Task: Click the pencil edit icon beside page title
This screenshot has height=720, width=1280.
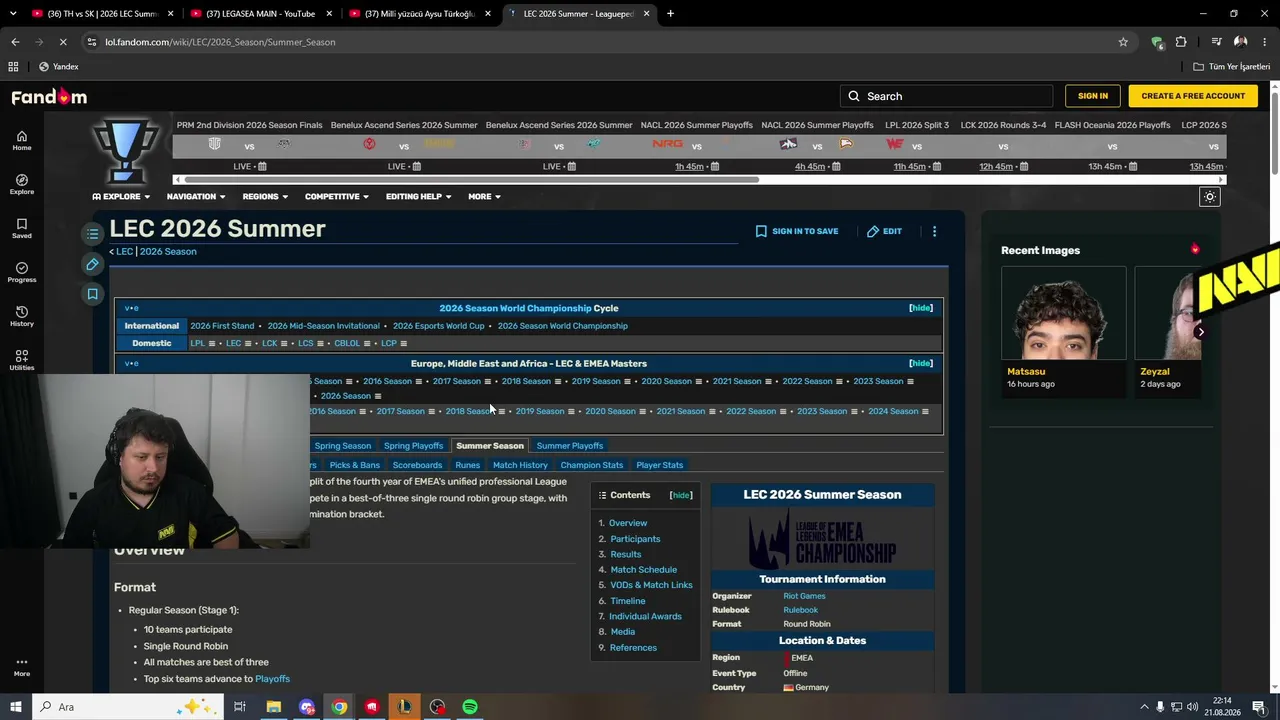Action: (x=92, y=264)
